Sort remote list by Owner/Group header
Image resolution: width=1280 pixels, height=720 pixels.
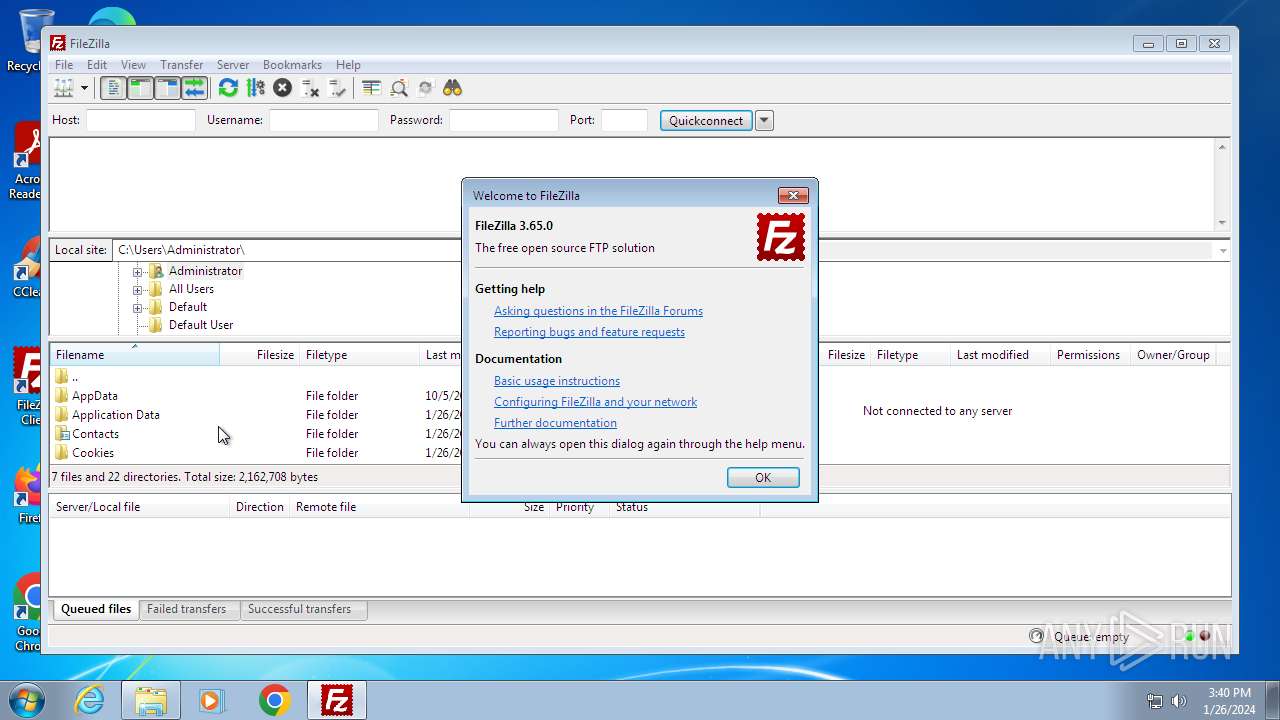[1173, 355]
